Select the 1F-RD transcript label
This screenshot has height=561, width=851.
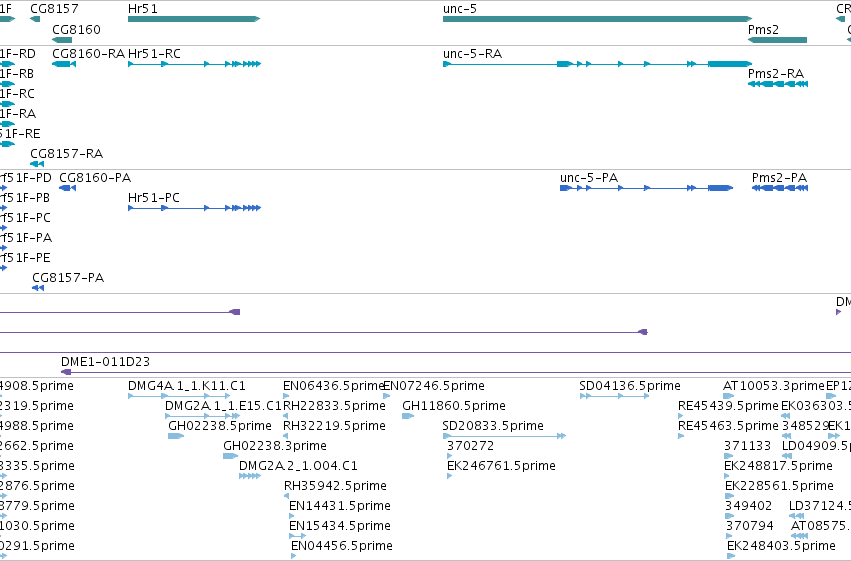tap(18, 54)
